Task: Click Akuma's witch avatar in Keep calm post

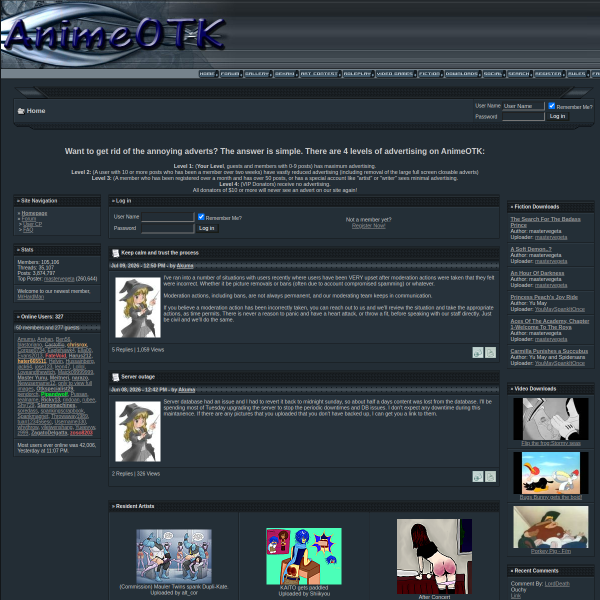Action: click(x=138, y=307)
